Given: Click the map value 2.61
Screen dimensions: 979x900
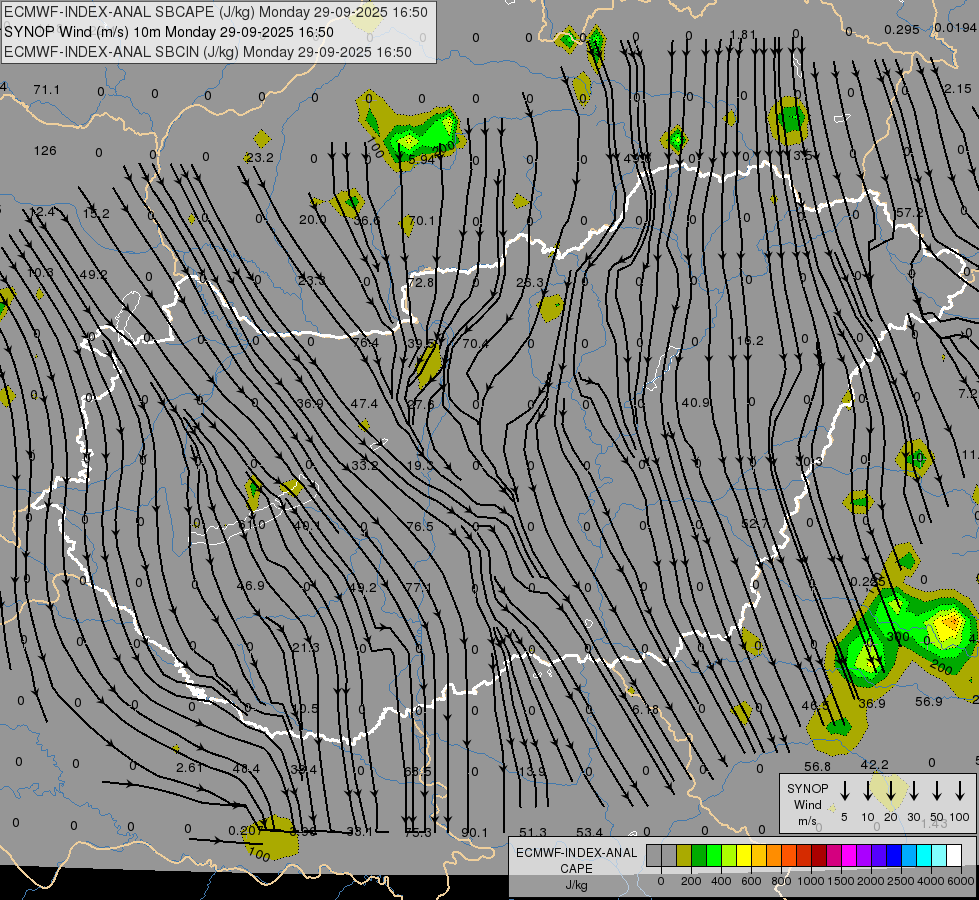Looking at the screenshot, I should tap(189, 768).
